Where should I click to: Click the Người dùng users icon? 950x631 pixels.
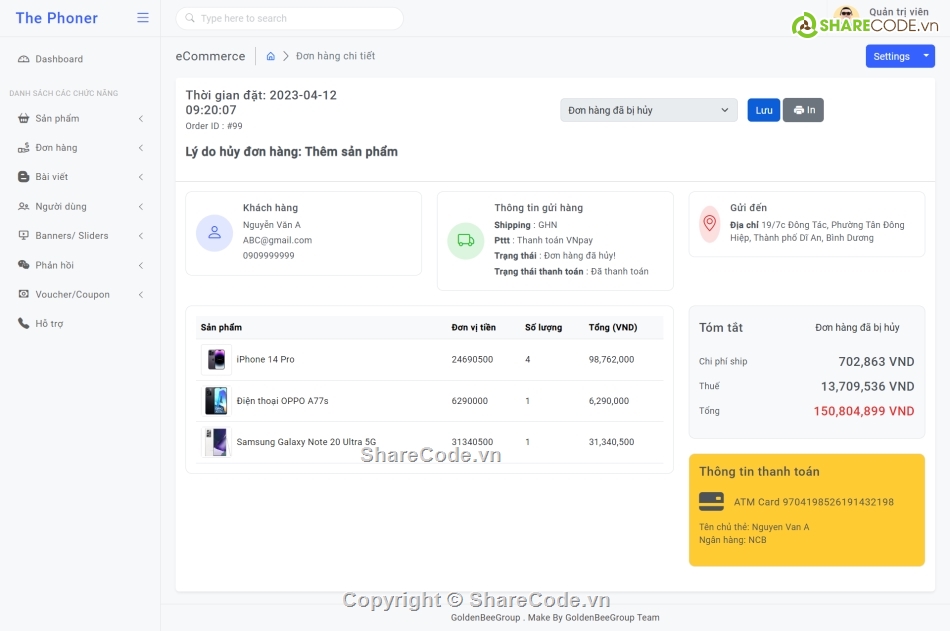point(24,206)
